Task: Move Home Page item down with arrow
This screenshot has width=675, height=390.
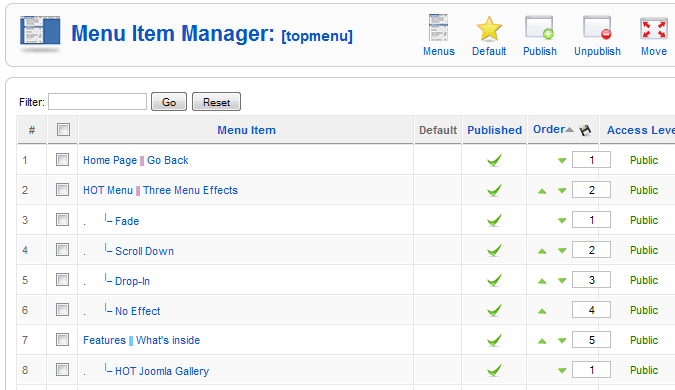Action: tap(562, 161)
